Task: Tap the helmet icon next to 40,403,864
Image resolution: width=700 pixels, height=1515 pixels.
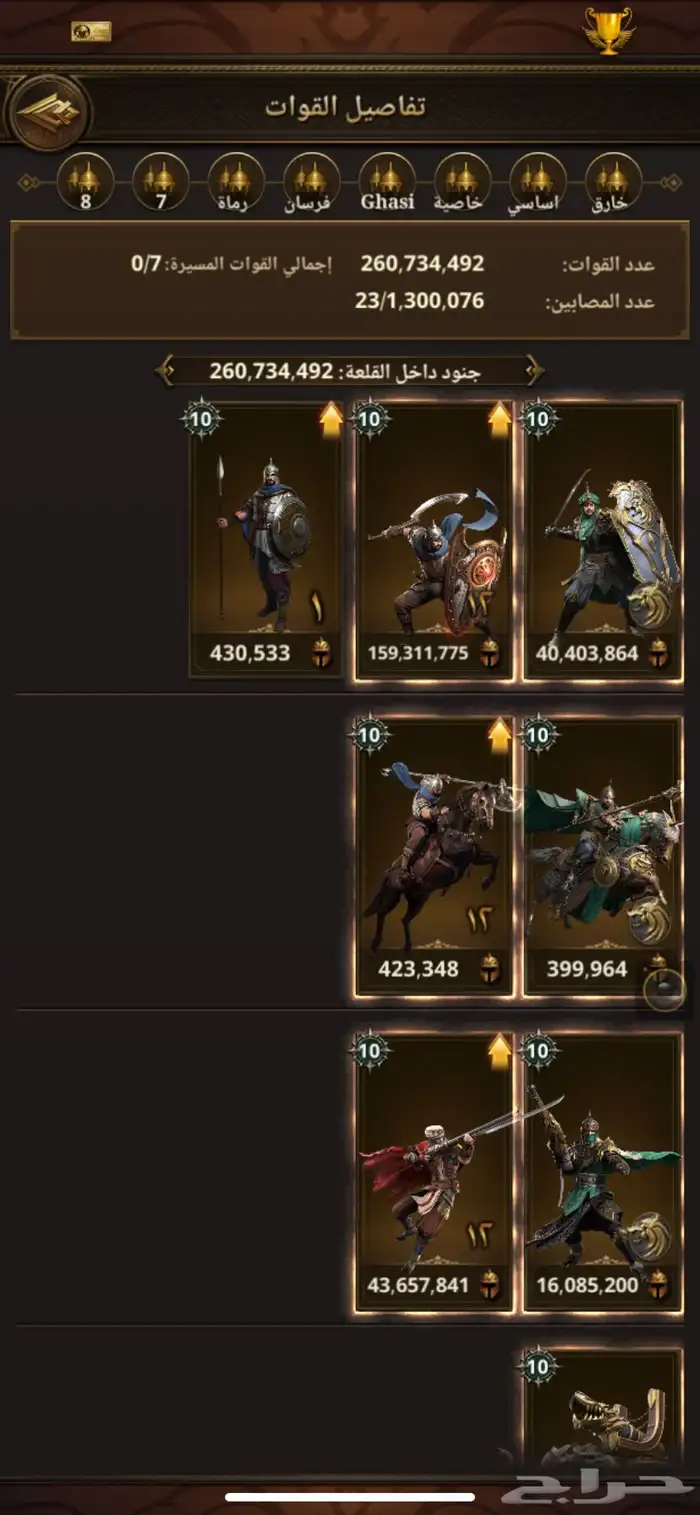Action: [x=658, y=654]
